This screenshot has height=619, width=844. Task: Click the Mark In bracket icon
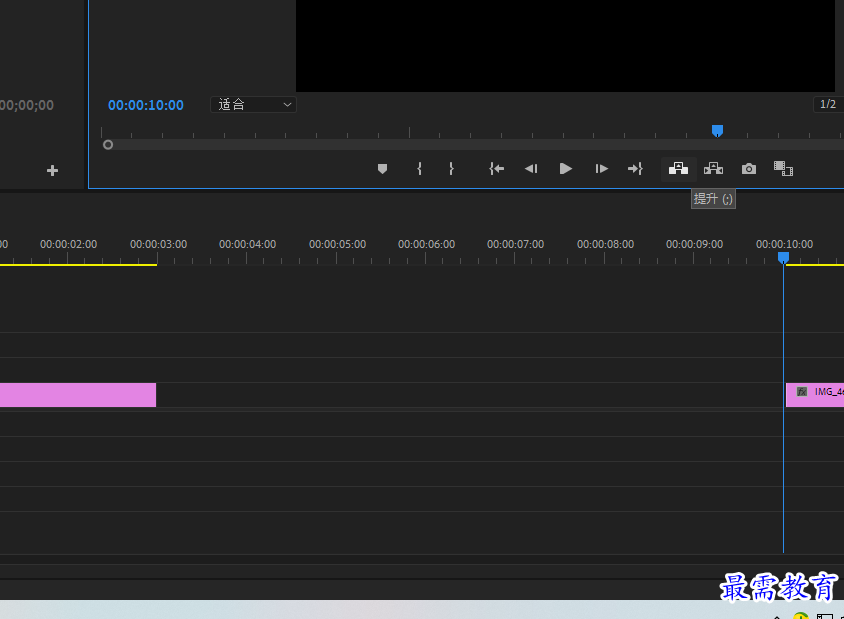(x=419, y=169)
